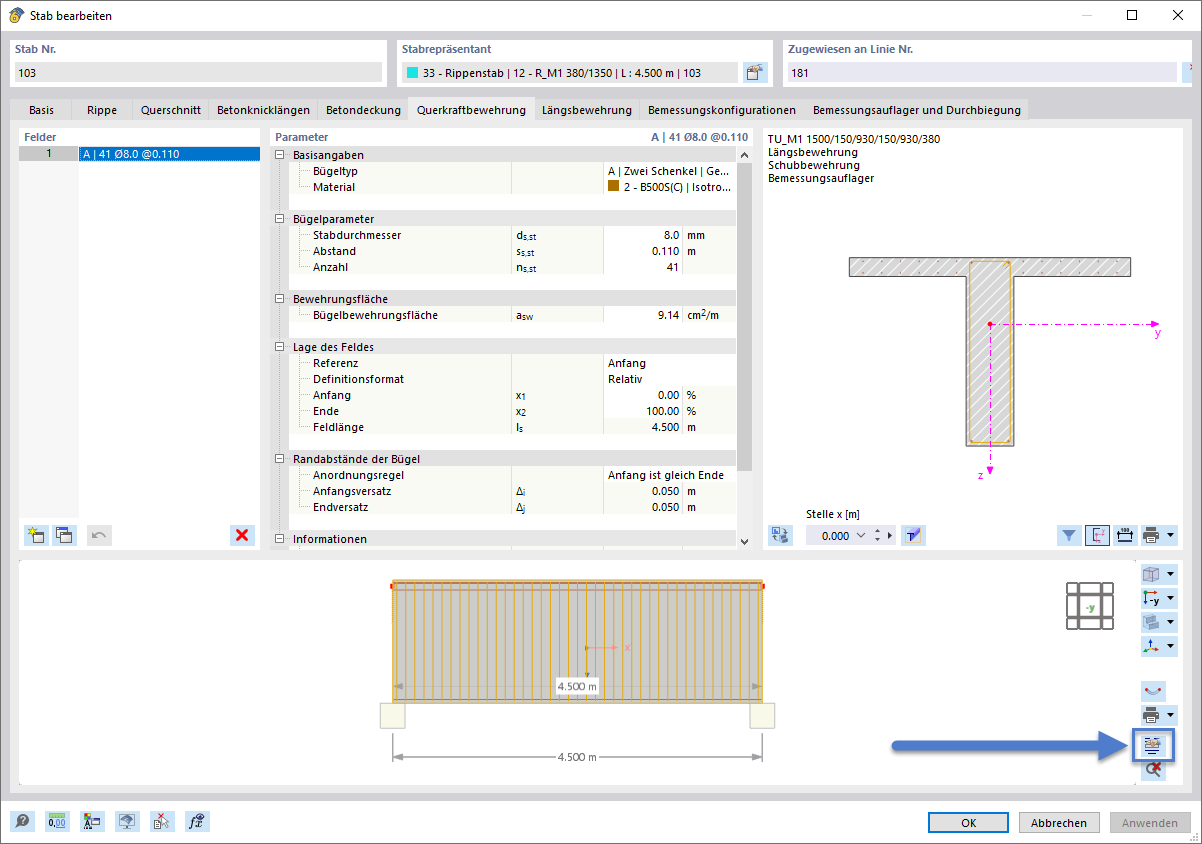Screen dimensions: 1202x844
Task: Click the rendering display icon in bottom toolbar
Action: [127, 822]
